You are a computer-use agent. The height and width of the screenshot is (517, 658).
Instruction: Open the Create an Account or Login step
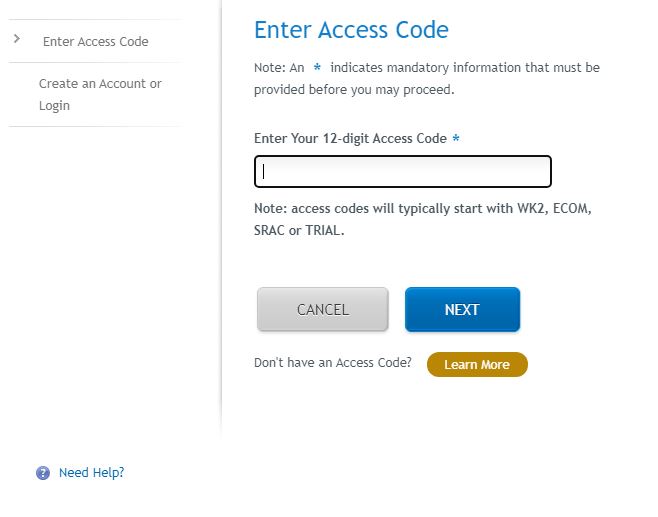click(100, 94)
